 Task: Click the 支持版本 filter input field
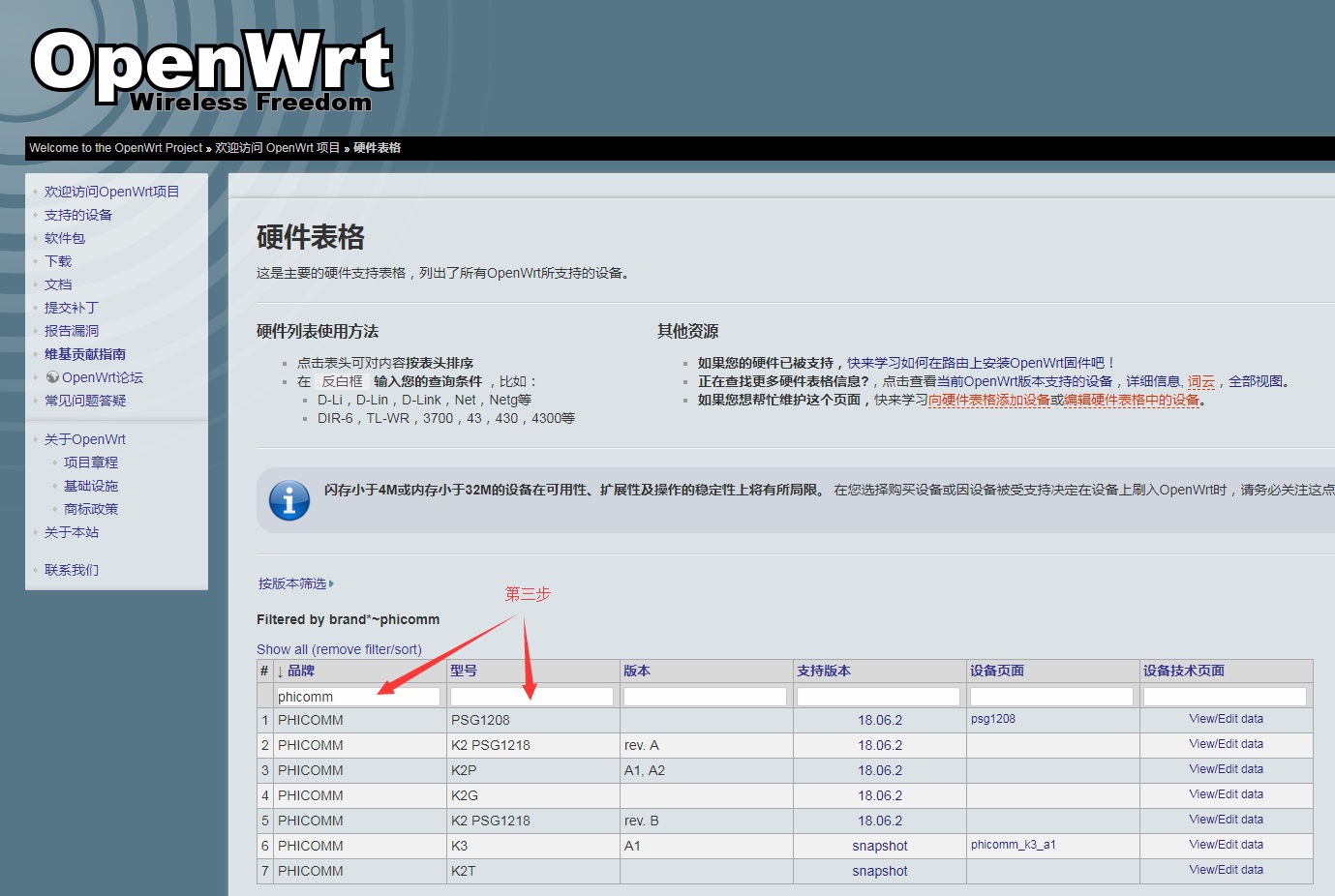click(878, 697)
